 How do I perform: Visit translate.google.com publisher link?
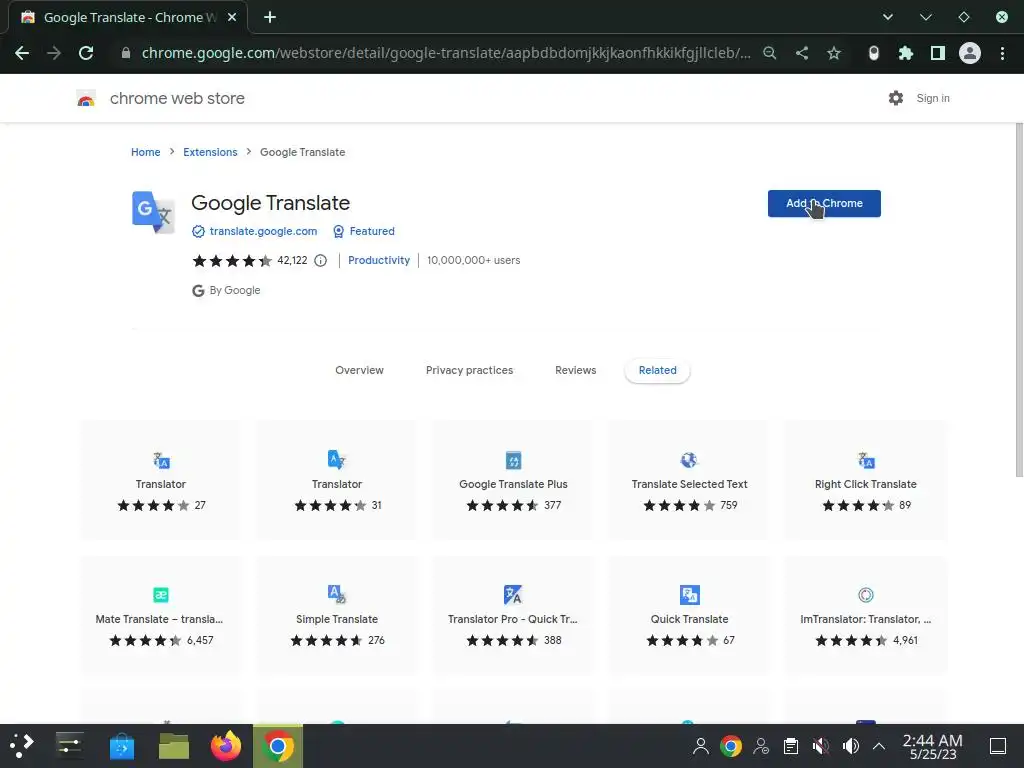263,231
